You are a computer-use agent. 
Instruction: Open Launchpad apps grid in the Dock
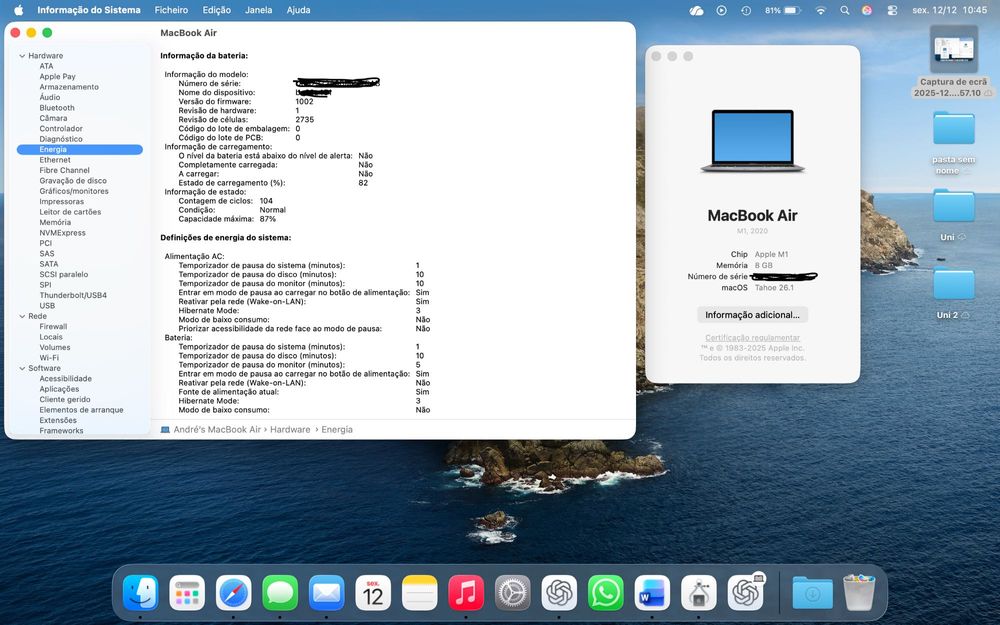pos(187,592)
